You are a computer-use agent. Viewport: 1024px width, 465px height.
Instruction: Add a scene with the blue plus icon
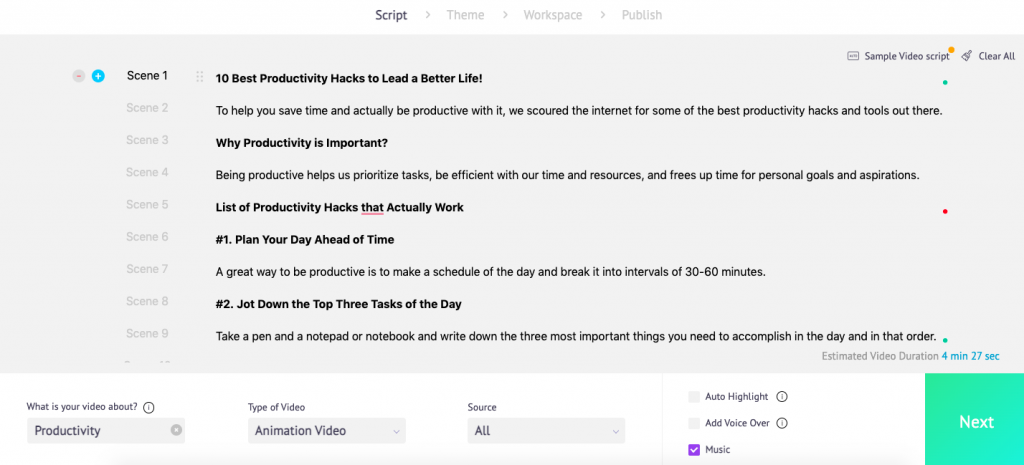click(x=98, y=76)
